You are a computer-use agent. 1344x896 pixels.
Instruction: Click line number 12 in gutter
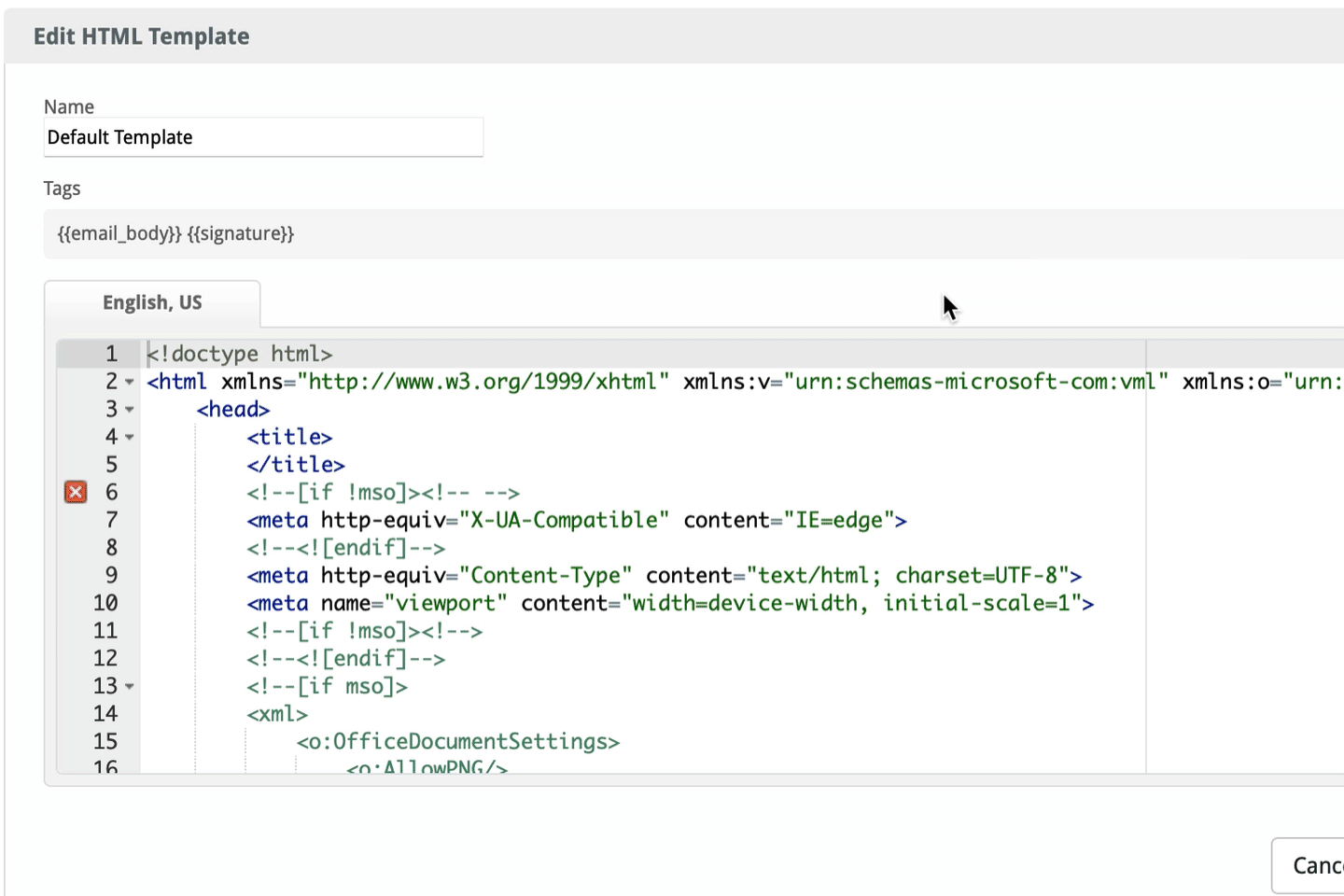(105, 658)
